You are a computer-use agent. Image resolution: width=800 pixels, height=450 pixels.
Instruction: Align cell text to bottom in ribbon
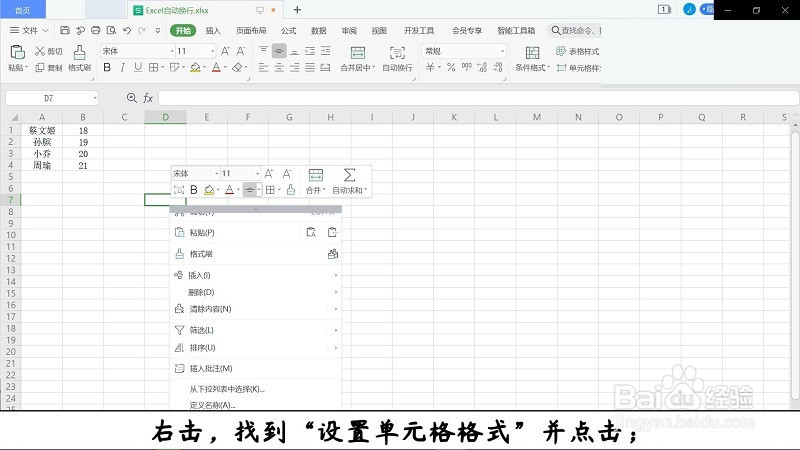294,51
